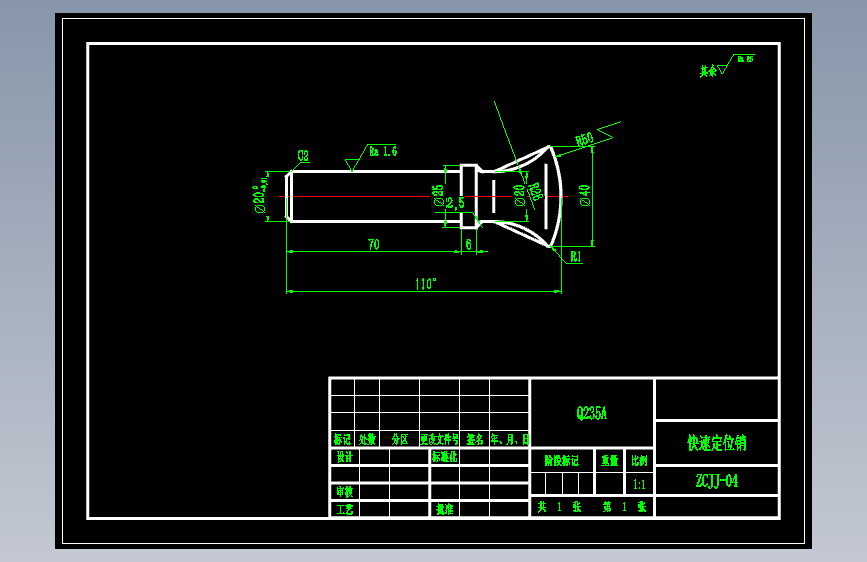Select the 更改文件号 cell
Viewport: 867px width, 562px height.
440,439
